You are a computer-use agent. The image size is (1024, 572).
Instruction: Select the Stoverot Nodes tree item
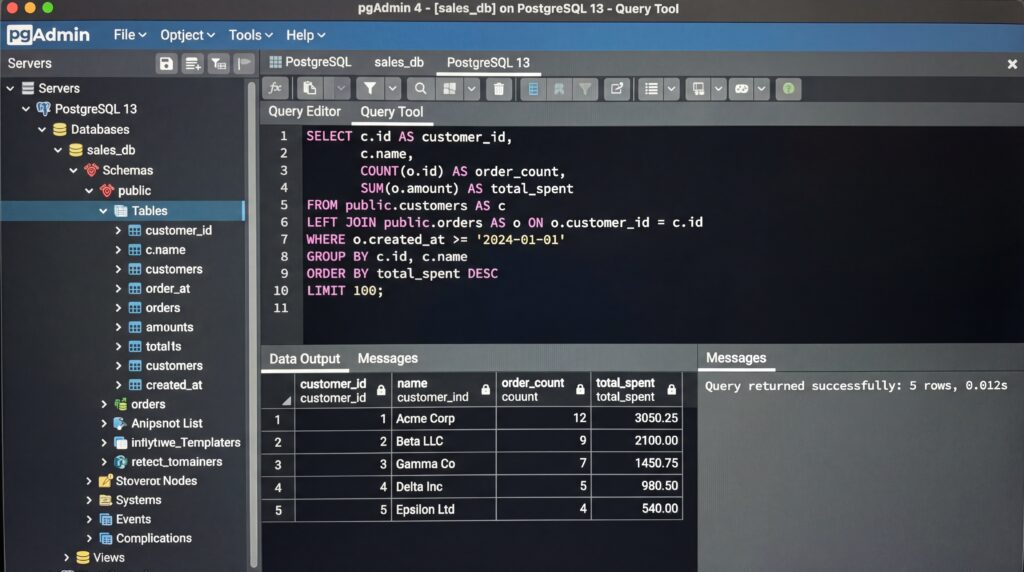click(x=156, y=481)
